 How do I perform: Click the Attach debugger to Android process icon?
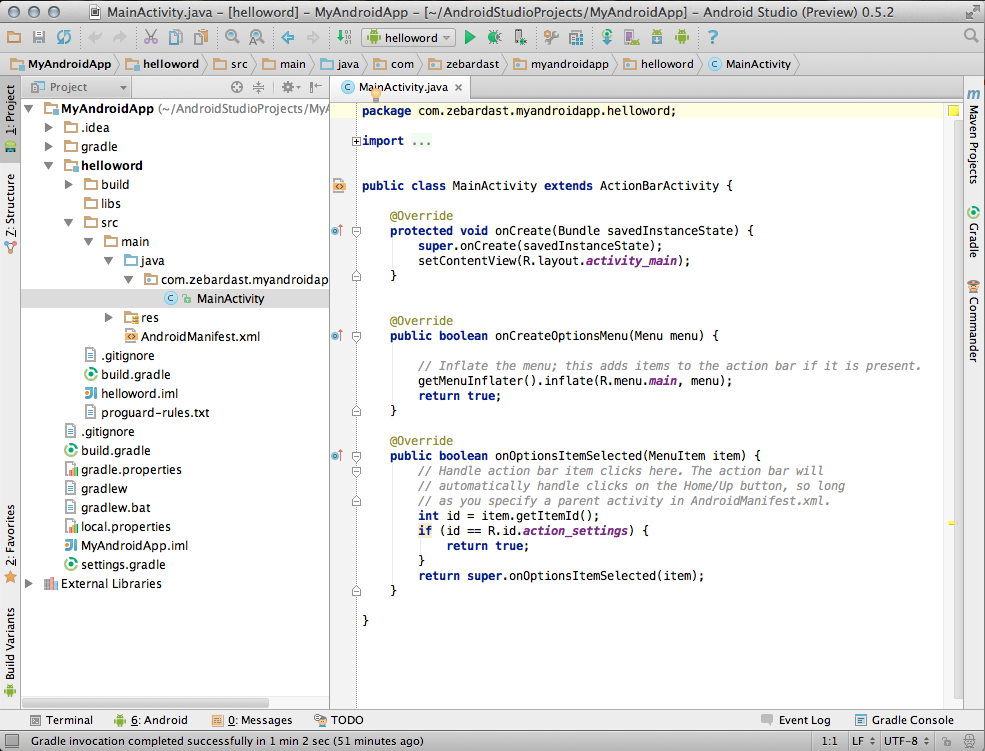520,38
